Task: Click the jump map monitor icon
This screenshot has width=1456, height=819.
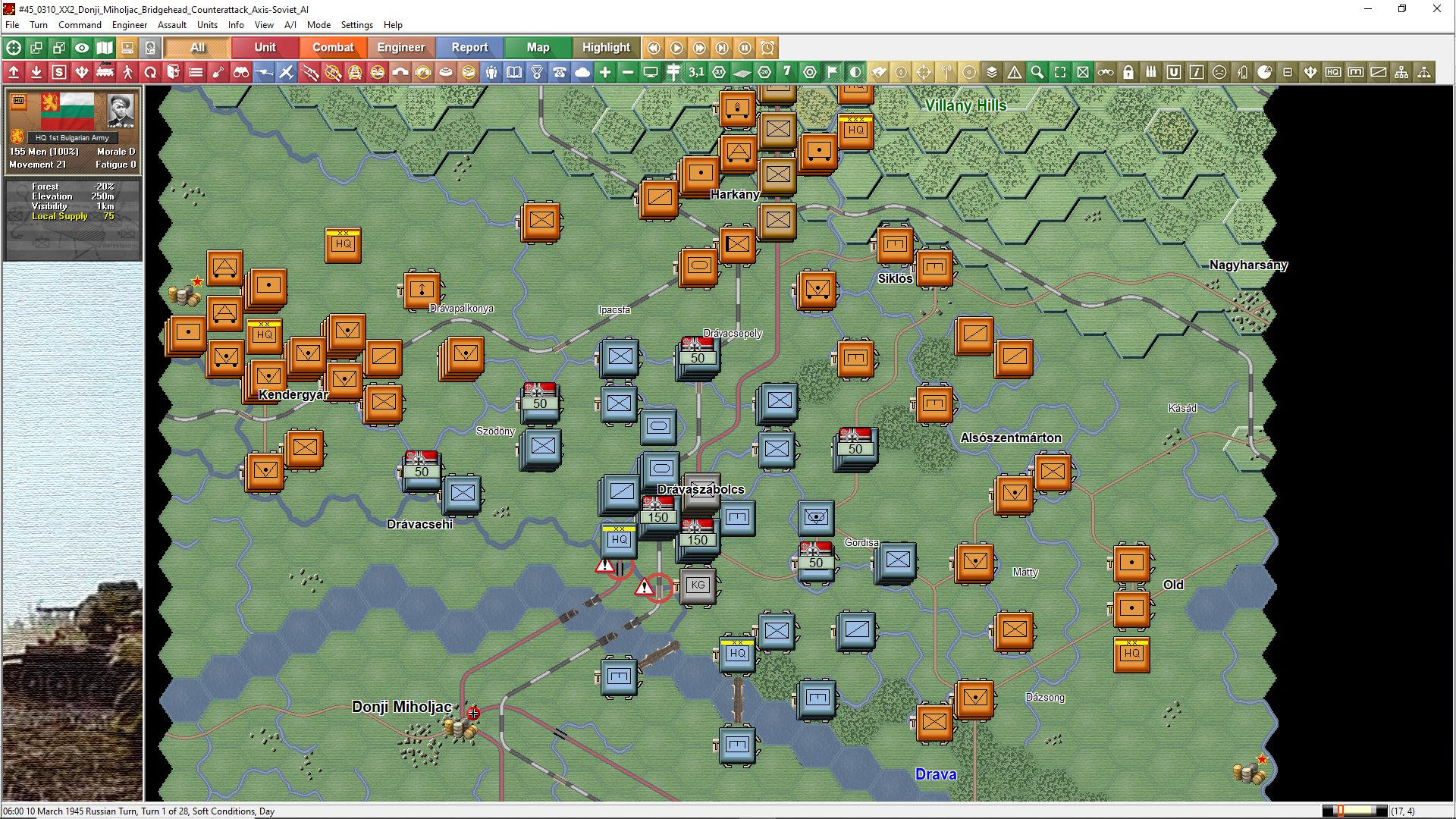Action: coord(651,72)
